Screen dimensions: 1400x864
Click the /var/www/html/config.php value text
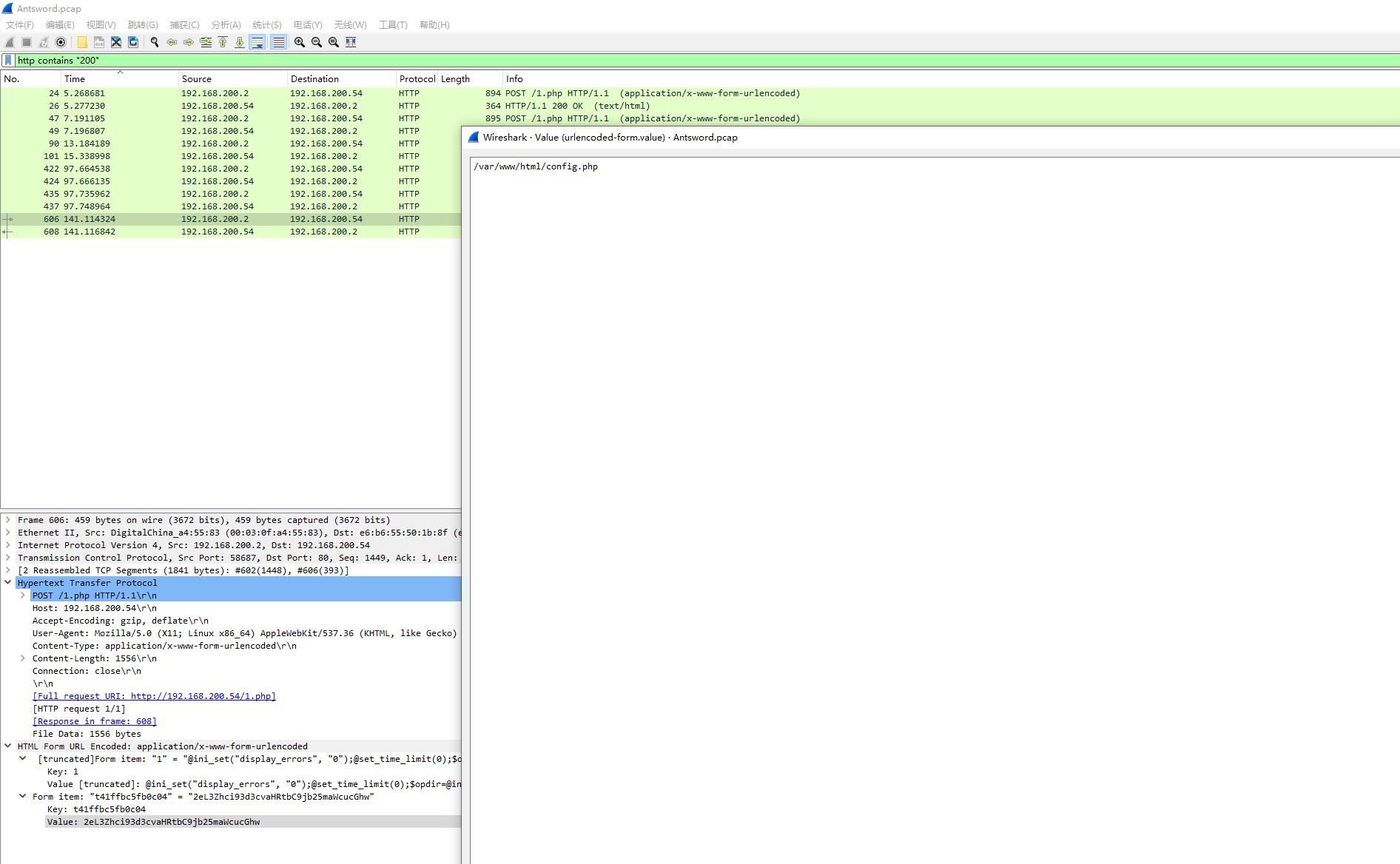(536, 166)
